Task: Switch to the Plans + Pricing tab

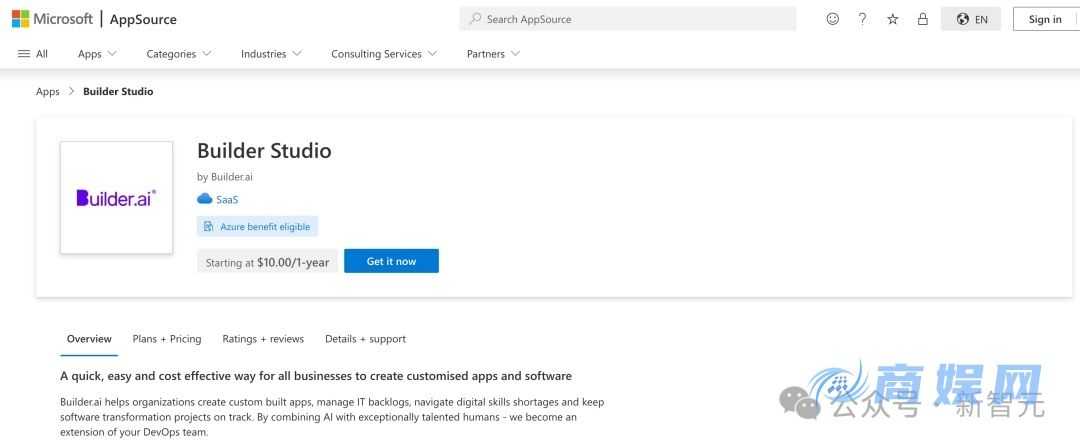Action: (x=167, y=339)
